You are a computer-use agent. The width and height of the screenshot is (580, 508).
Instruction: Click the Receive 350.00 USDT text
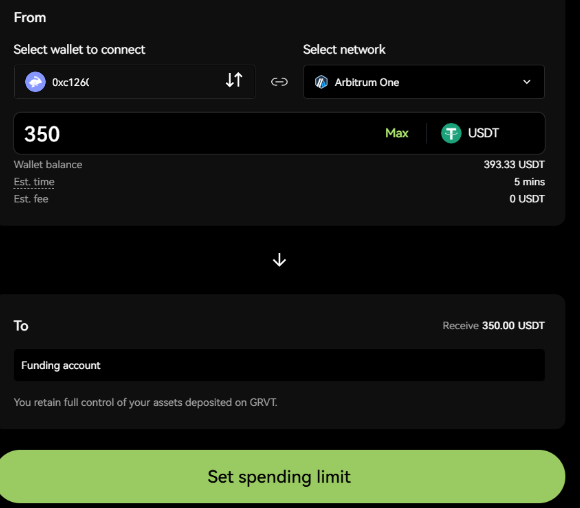click(493, 326)
